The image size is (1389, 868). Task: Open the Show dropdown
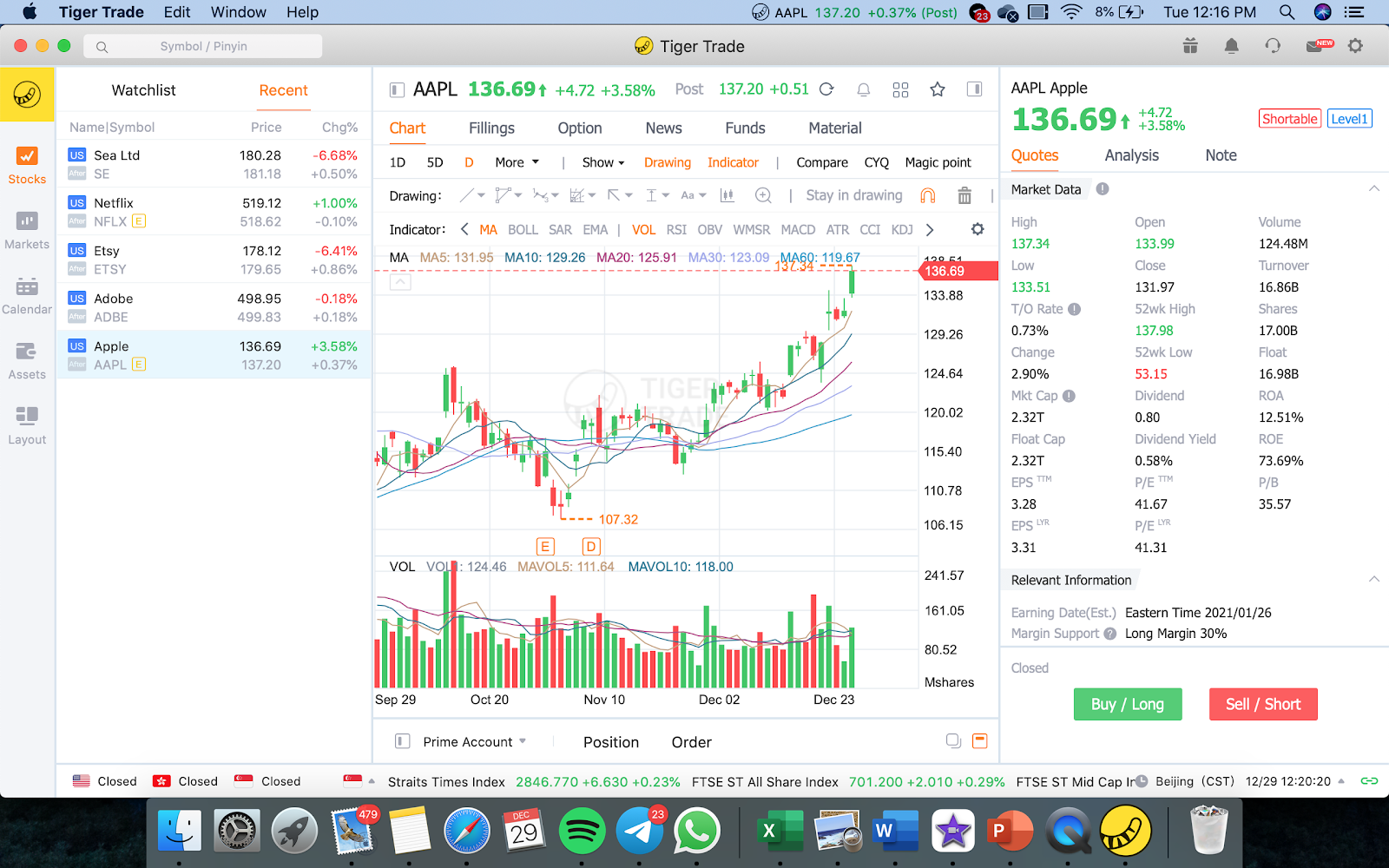click(x=603, y=162)
